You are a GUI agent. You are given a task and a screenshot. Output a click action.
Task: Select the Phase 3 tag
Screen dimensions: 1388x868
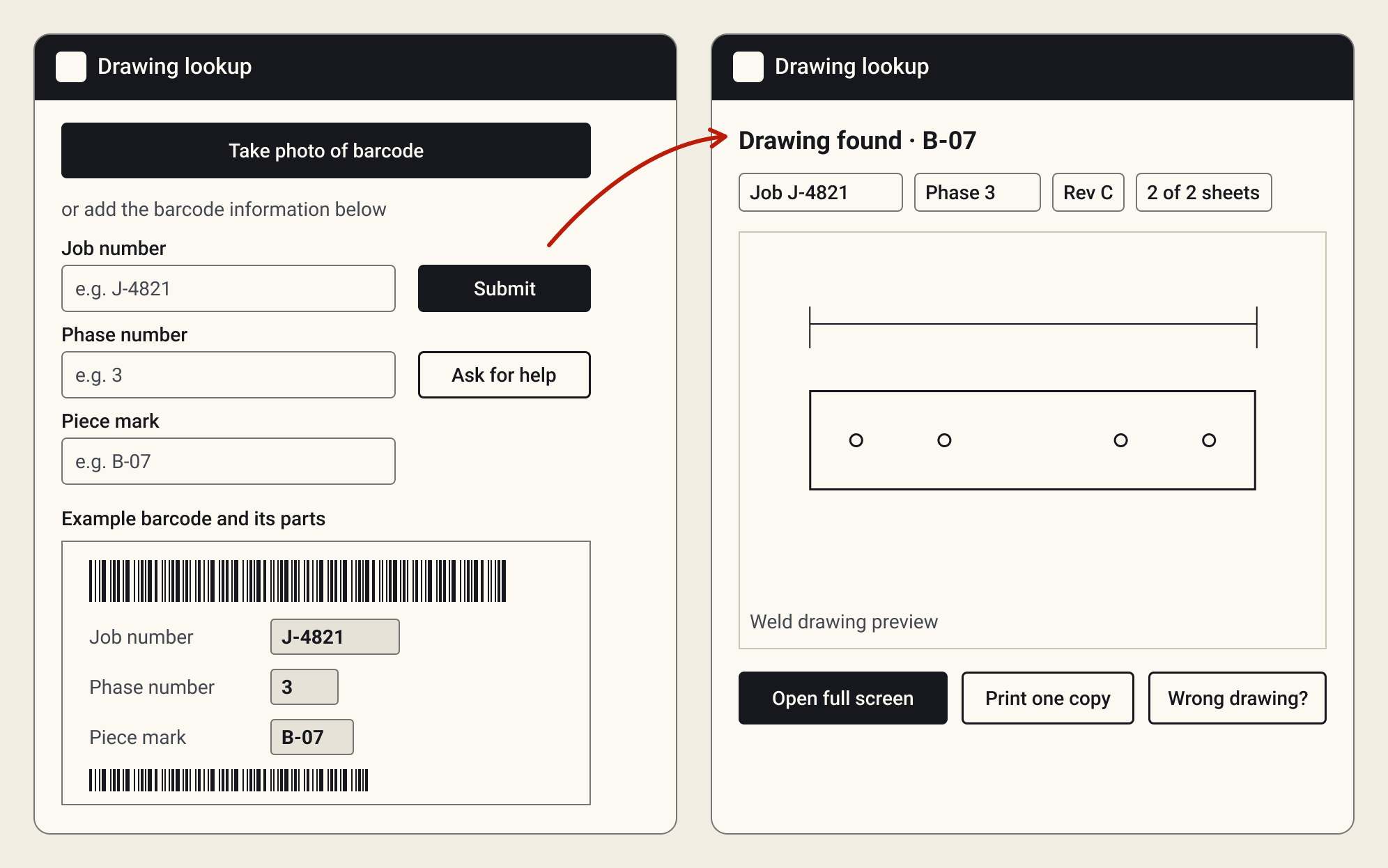click(x=978, y=192)
